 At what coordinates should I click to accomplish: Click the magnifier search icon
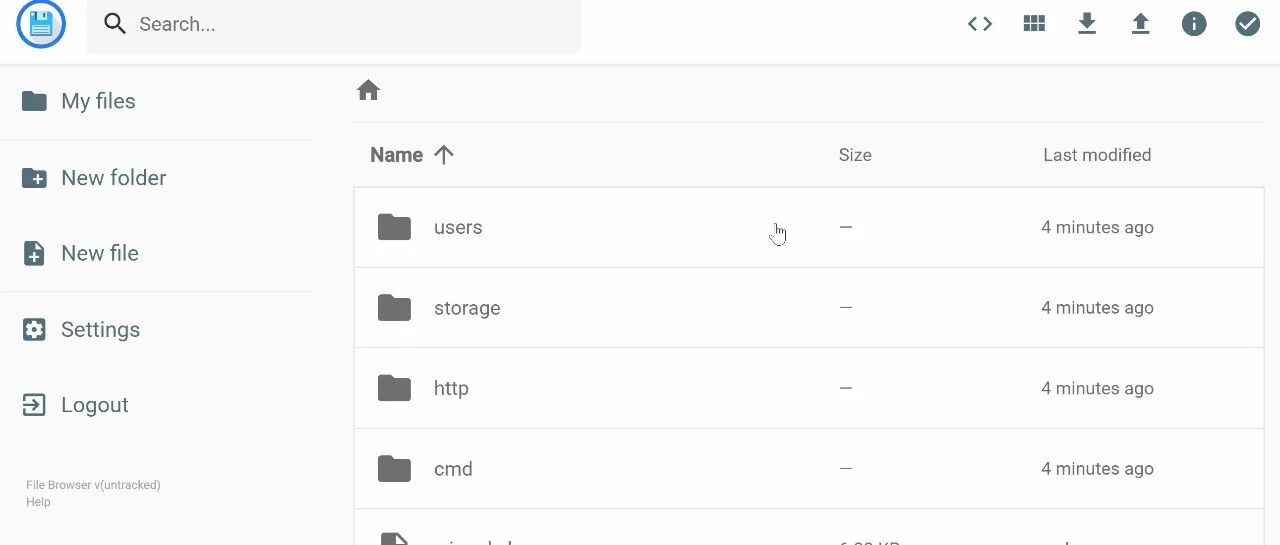point(115,24)
